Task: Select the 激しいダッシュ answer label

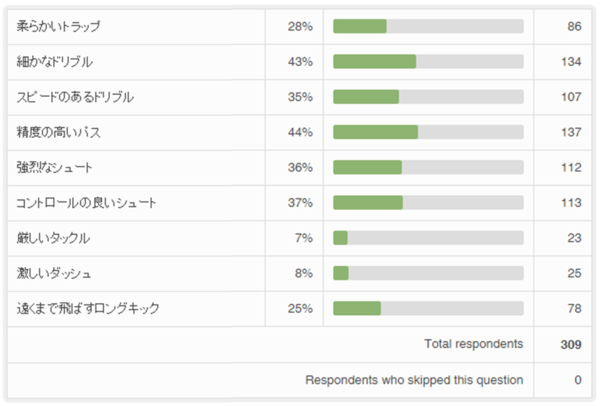Action: [x=55, y=273]
